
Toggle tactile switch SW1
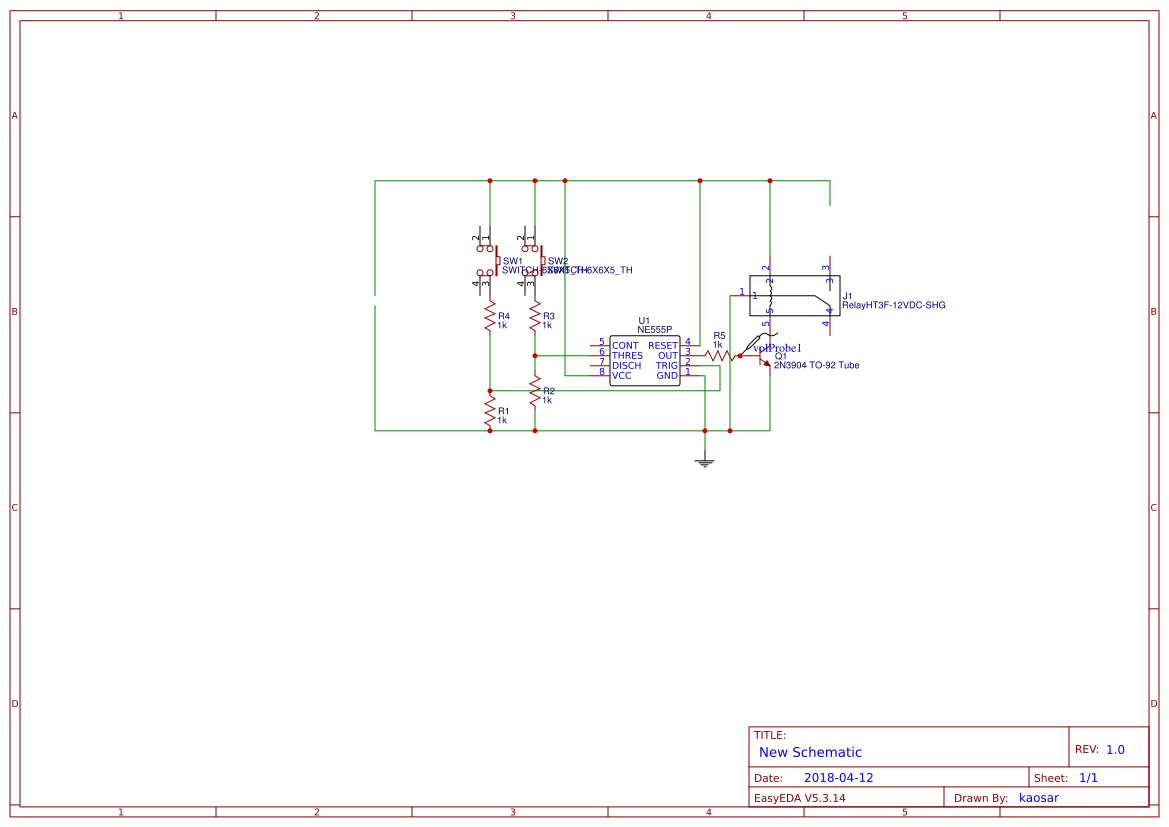pyautogui.click(x=489, y=258)
